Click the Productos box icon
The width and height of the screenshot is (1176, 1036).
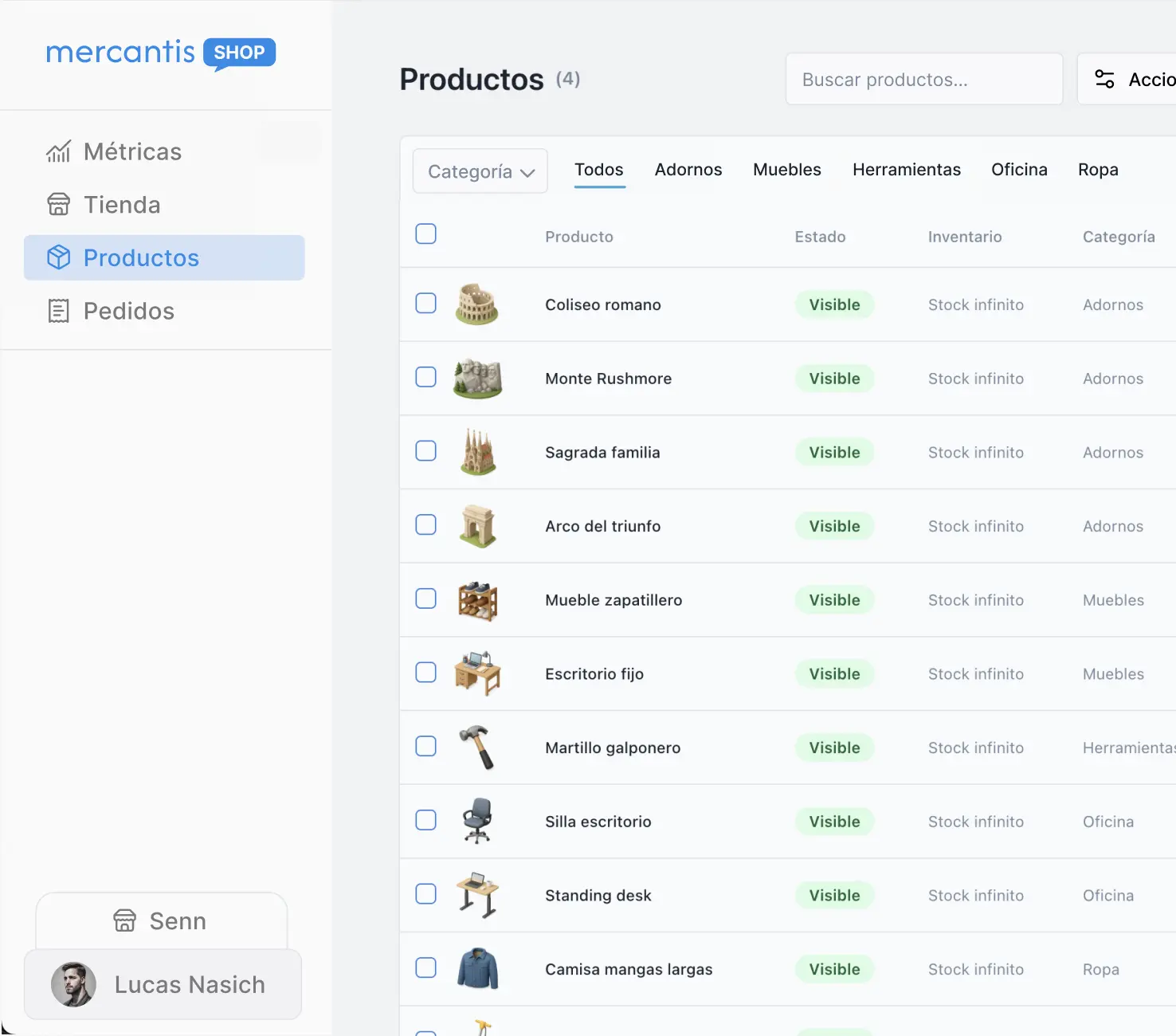(x=58, y=257)
